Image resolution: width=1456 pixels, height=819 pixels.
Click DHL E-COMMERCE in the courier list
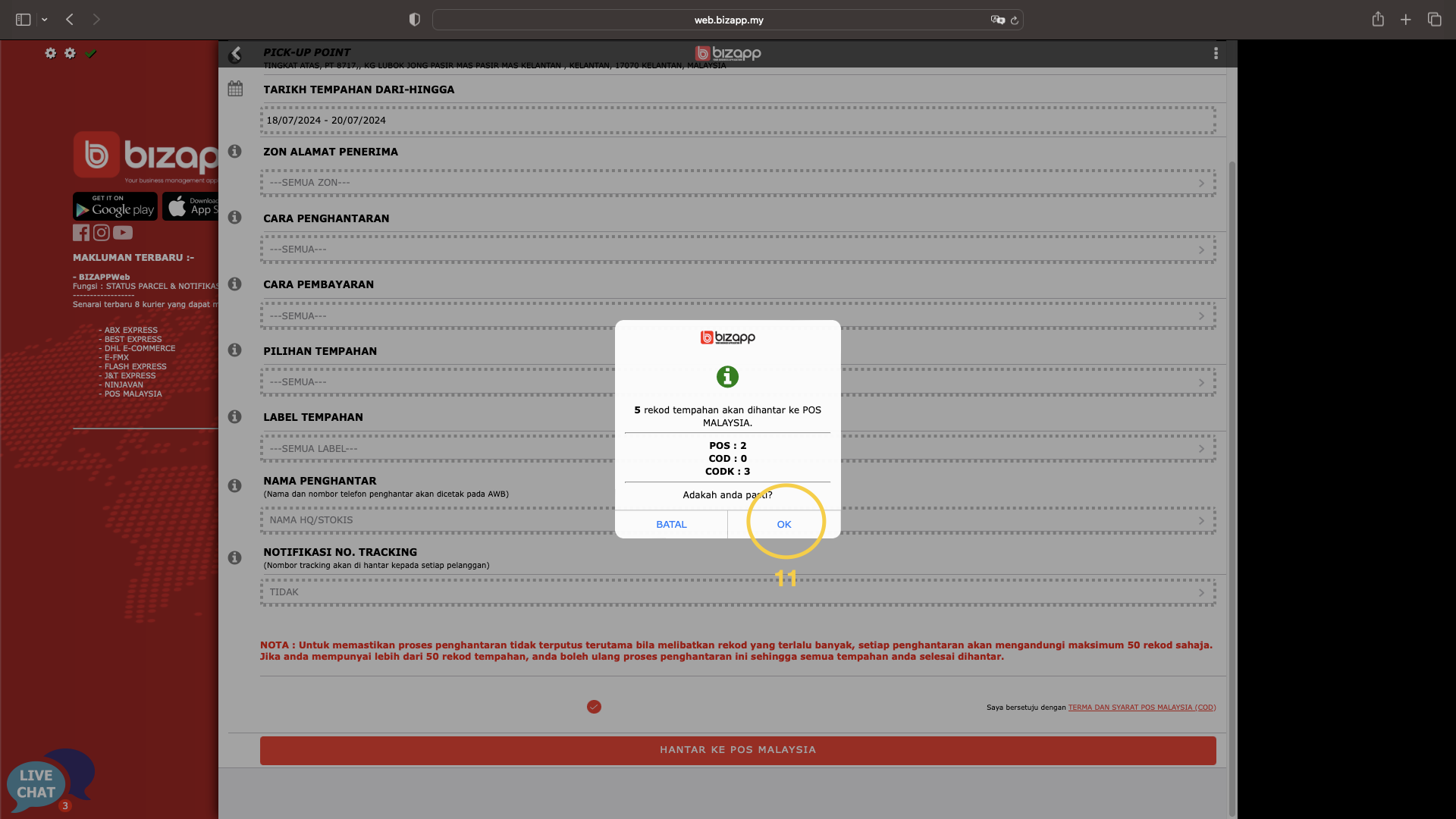(140, 349)
